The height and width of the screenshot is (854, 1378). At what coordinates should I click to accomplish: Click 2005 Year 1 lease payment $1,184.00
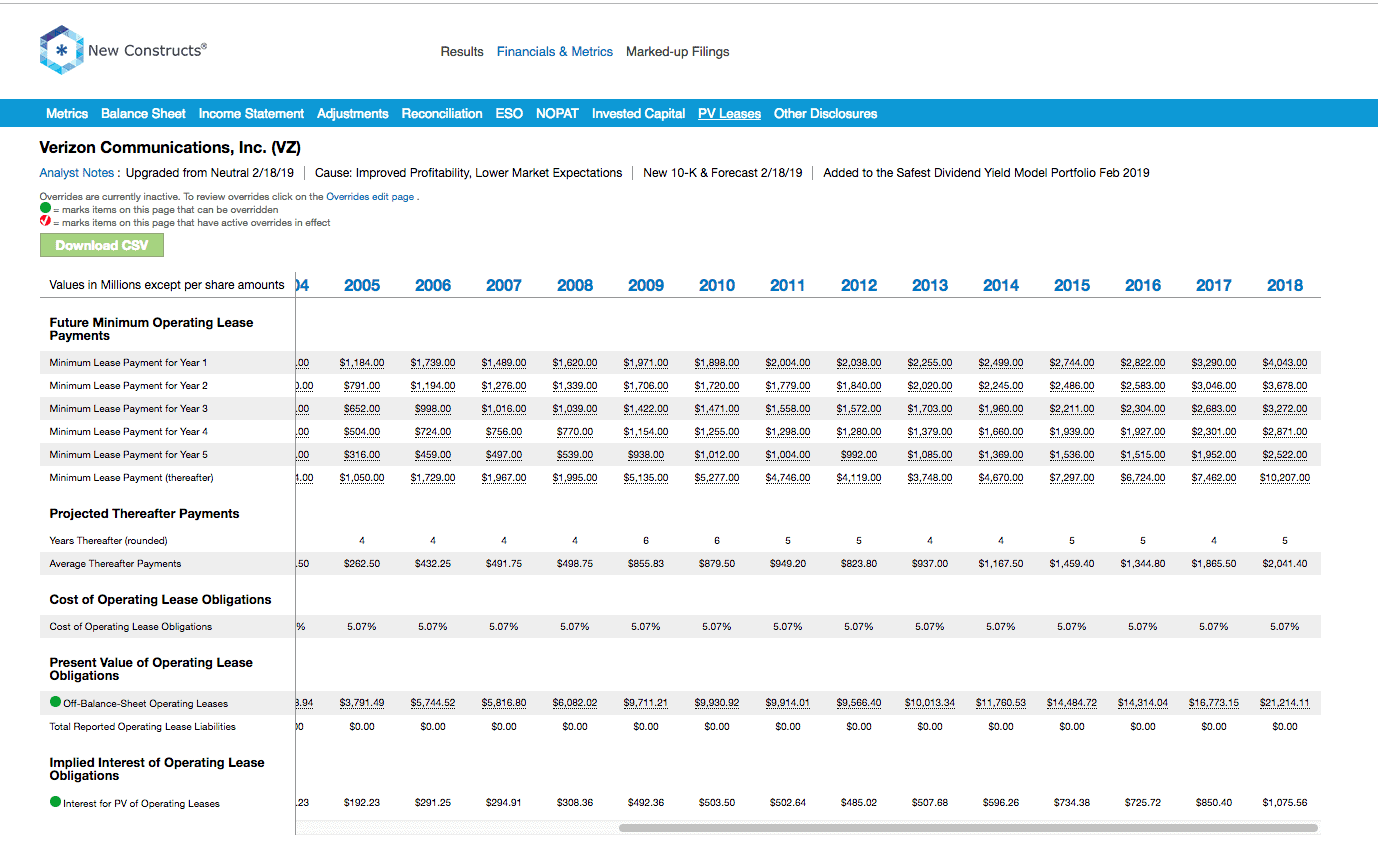(362, 363)
